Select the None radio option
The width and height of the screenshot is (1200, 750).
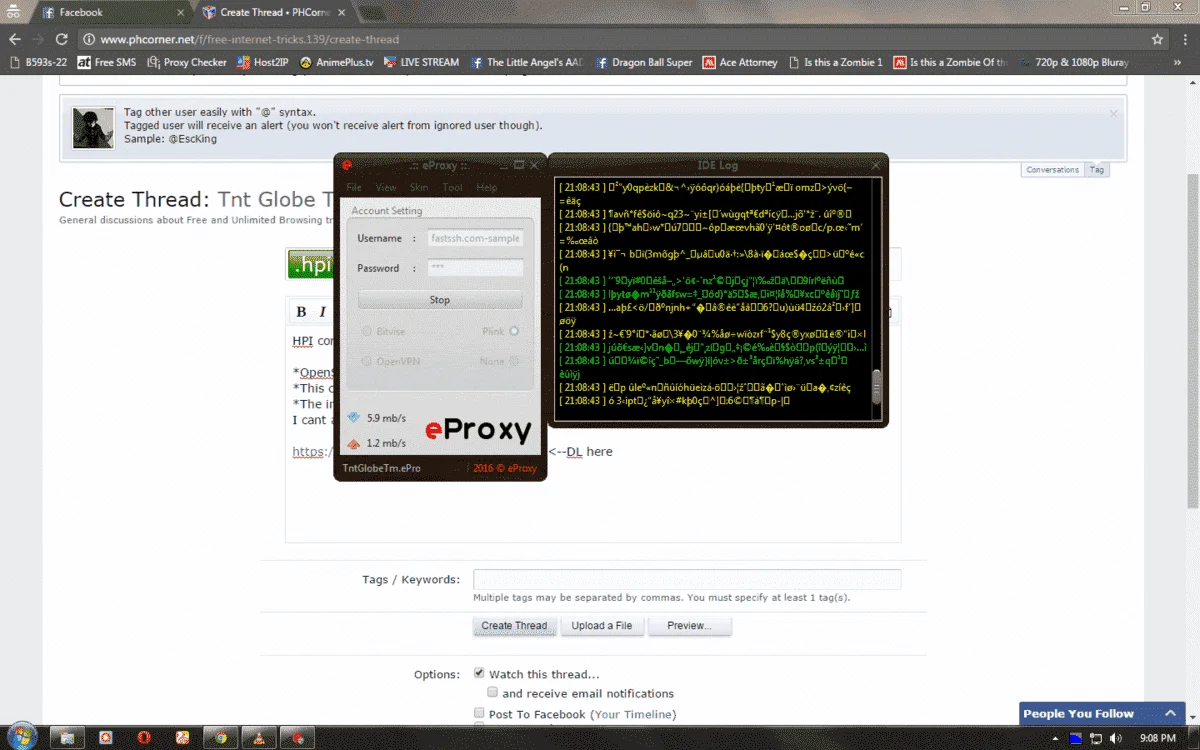pos(514,361)
